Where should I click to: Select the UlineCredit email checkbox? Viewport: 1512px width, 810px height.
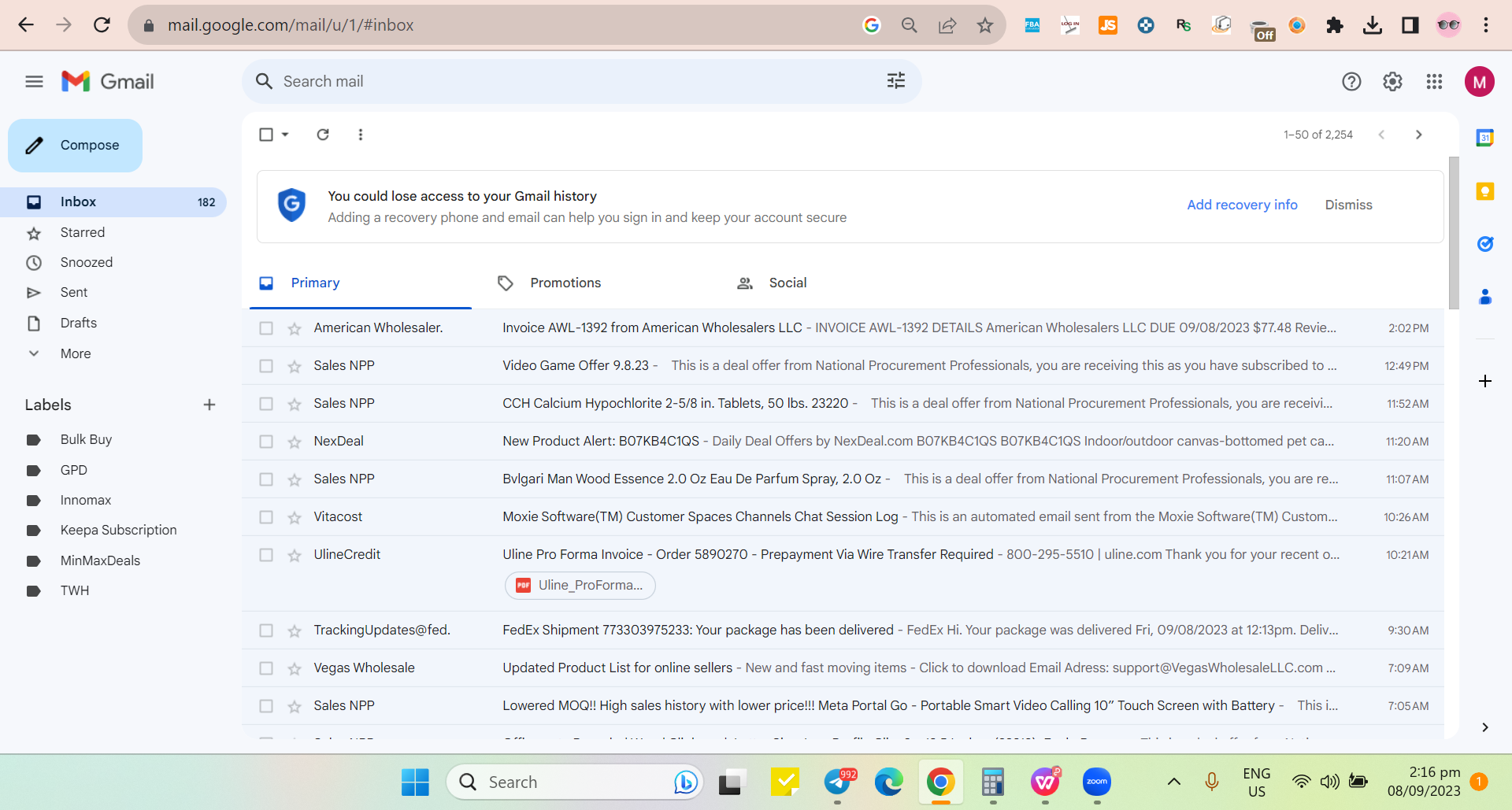(266, 555)
